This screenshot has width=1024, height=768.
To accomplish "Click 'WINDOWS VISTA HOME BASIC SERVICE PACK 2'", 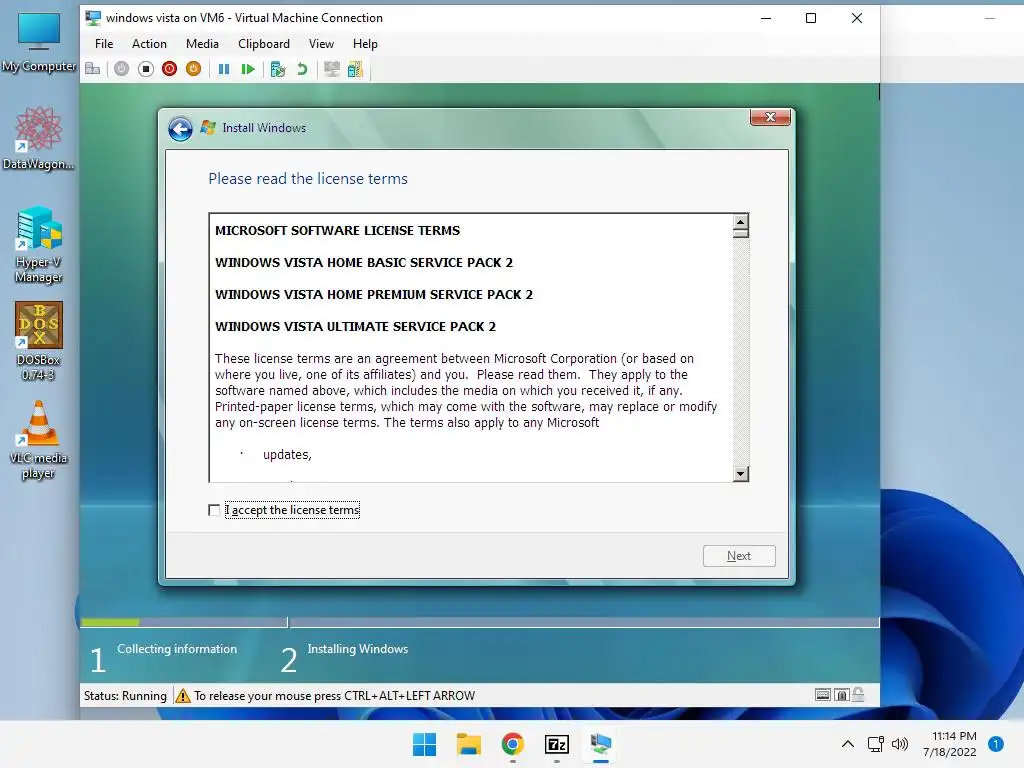I will coord(364,263).
